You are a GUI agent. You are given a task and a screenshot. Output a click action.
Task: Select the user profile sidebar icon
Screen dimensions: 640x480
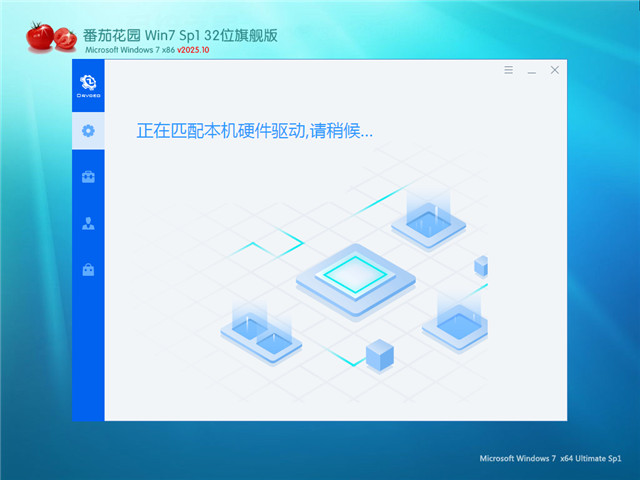(88, 223)
